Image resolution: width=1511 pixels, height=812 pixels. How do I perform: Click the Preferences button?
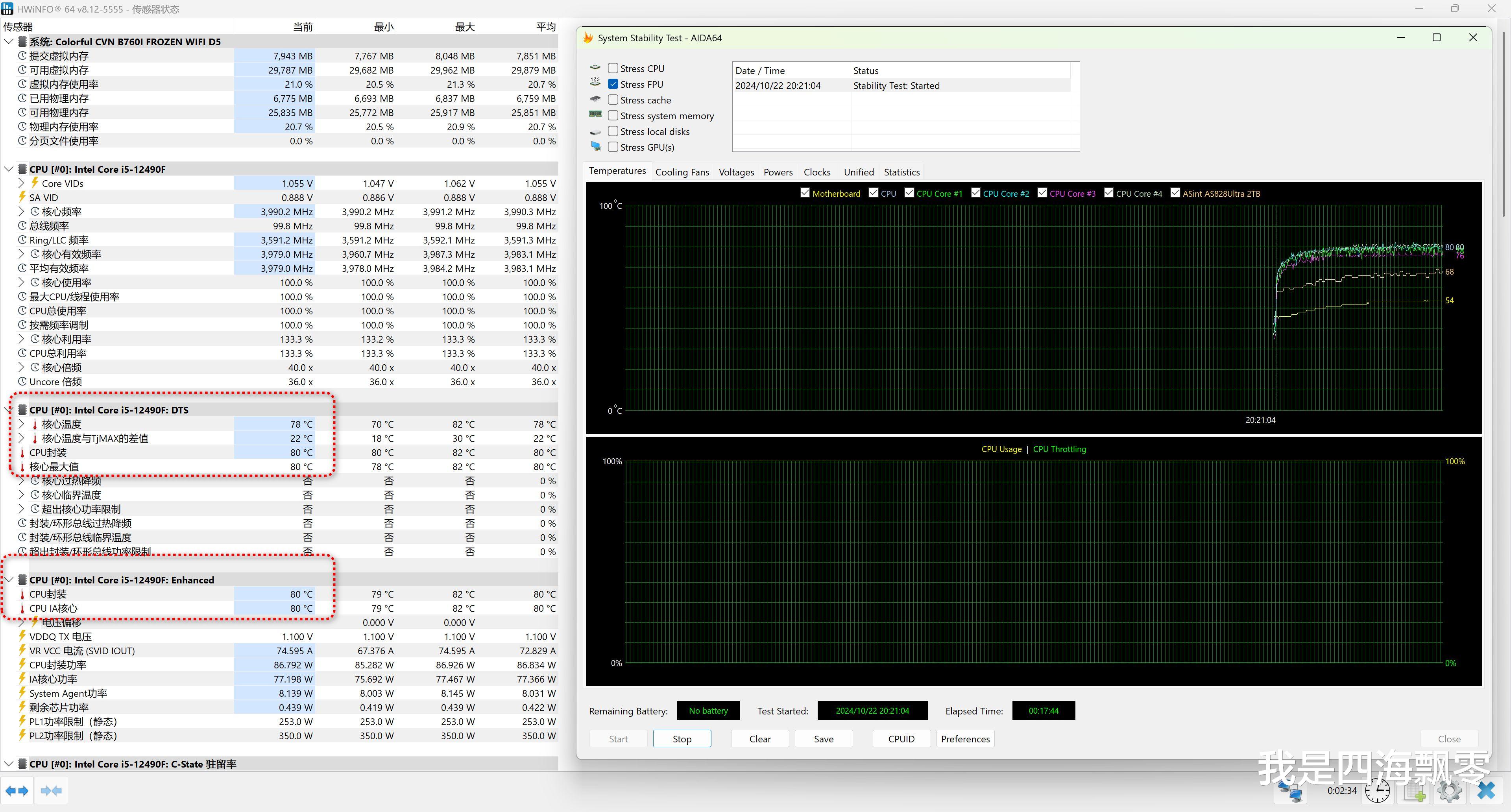[965, 739]
